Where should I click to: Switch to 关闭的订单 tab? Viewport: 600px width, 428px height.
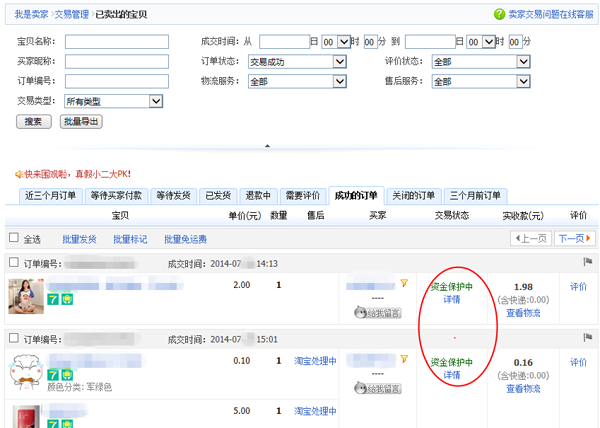tap(414, 196)
